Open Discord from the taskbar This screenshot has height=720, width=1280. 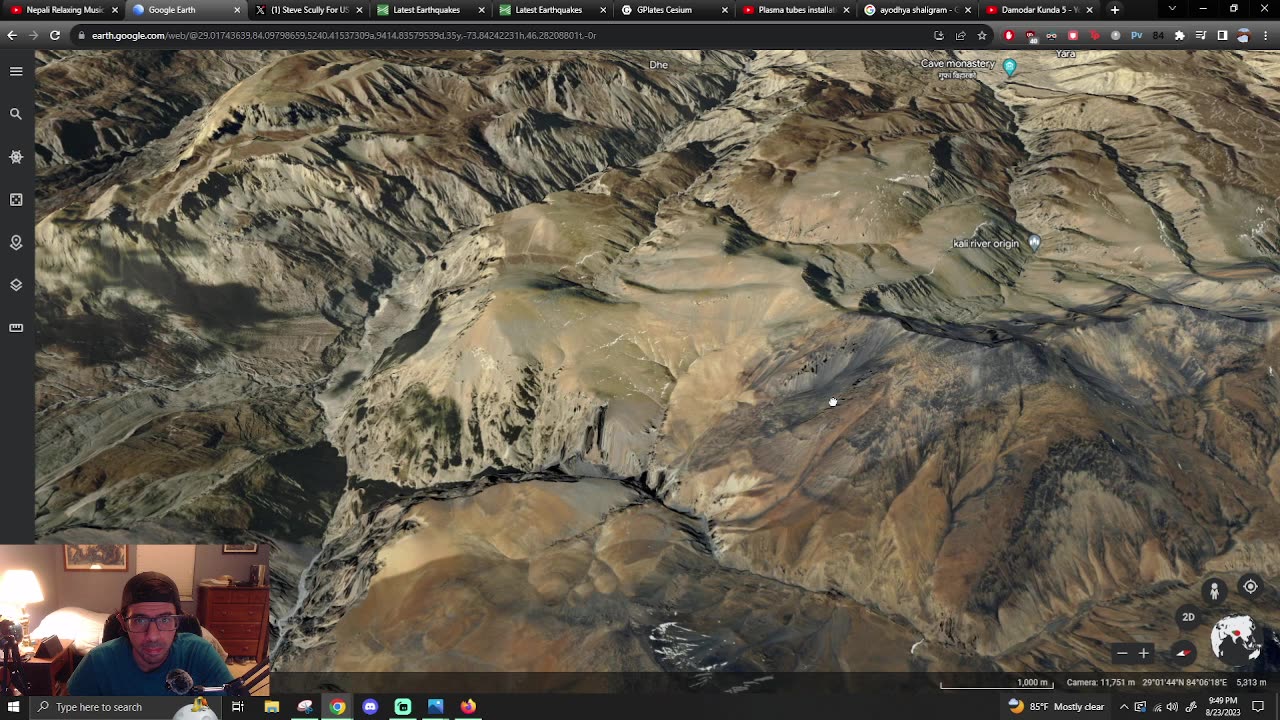(370, 707)
